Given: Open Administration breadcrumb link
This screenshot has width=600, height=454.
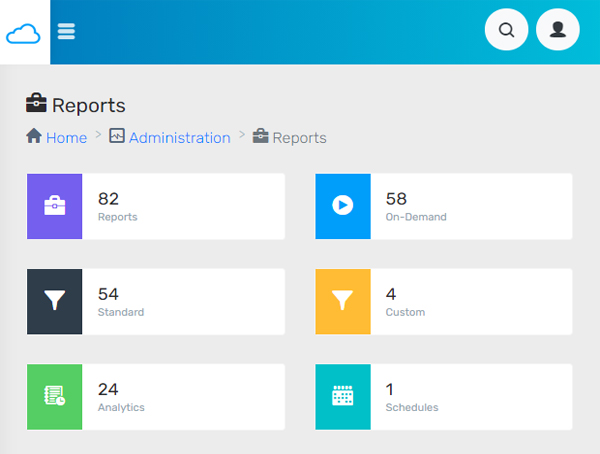Looking at the screenshot, I should [x=179, y=138].
